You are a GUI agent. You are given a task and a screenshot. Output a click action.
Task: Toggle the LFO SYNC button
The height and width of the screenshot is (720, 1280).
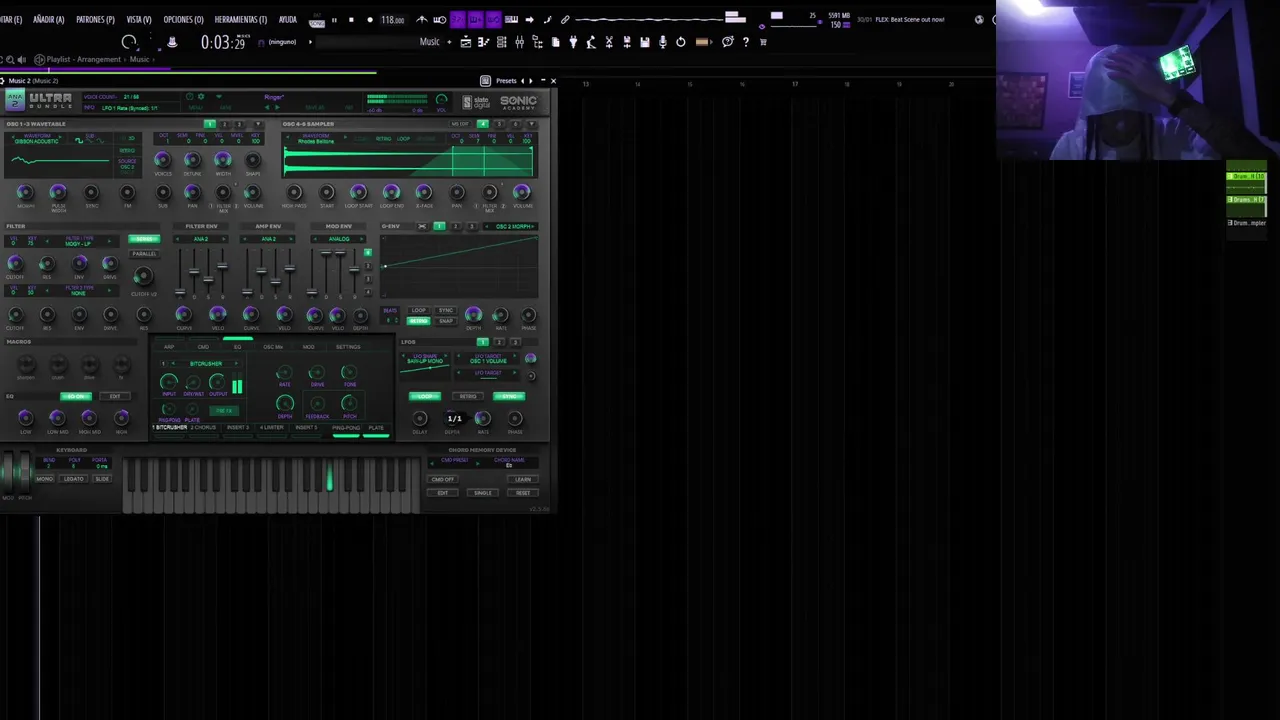click(509, 396)
